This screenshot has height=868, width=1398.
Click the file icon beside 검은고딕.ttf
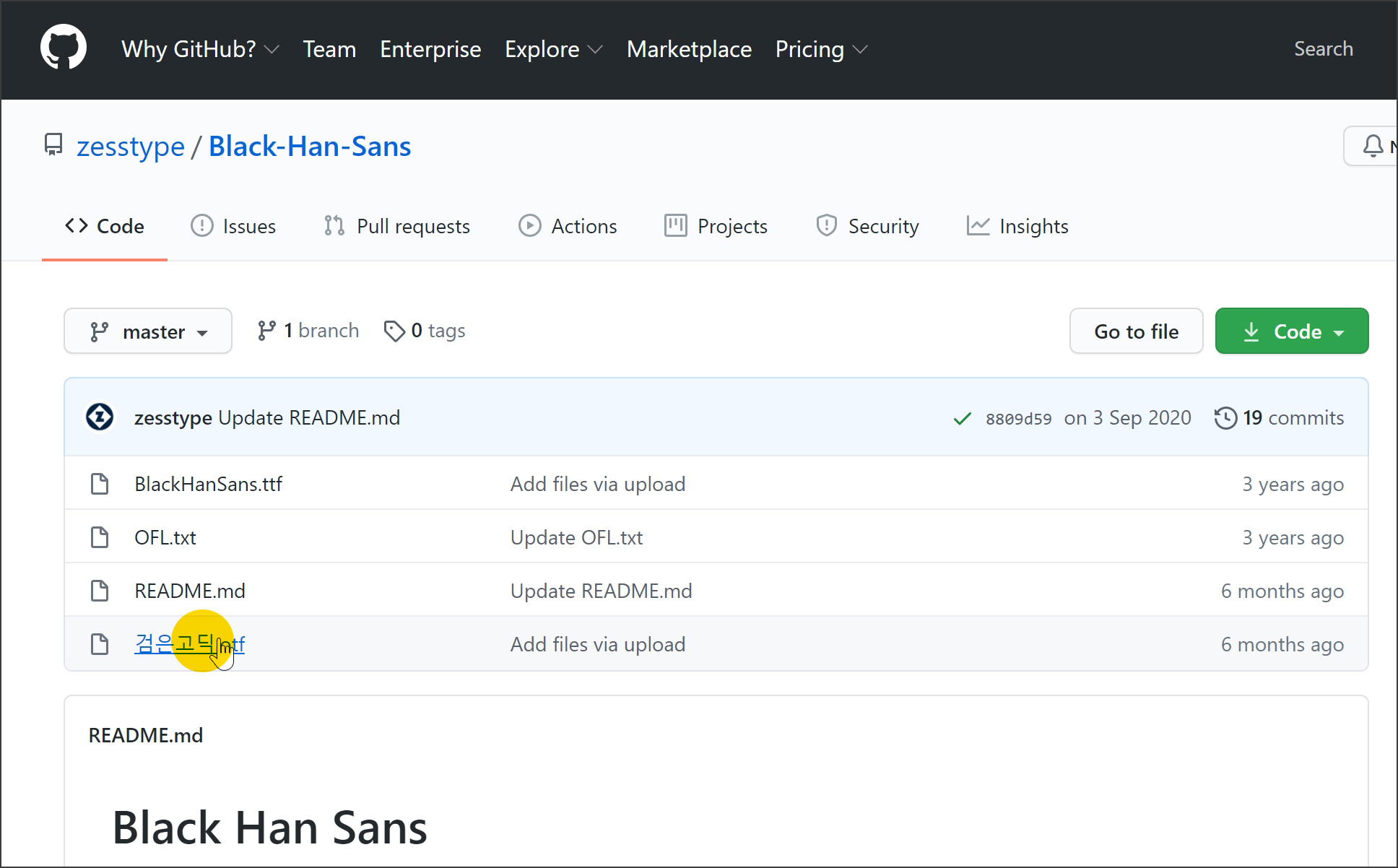click(x=100, y=644)
